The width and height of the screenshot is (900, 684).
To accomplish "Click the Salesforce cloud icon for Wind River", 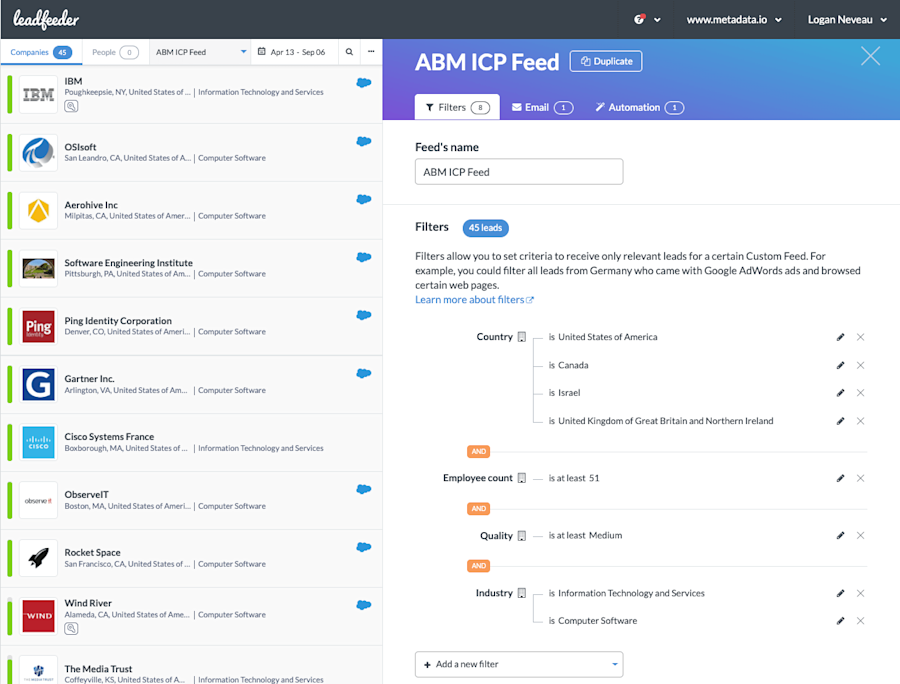I will click(x=363, y=605).
